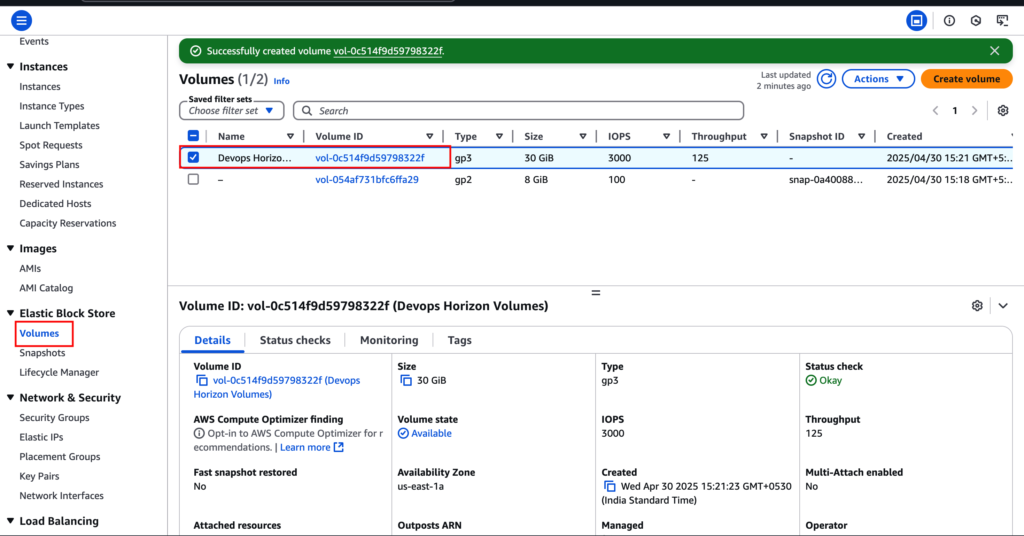1024x536 pixels.
Task: Click the search magnifier icon
Action: (307, 111)
